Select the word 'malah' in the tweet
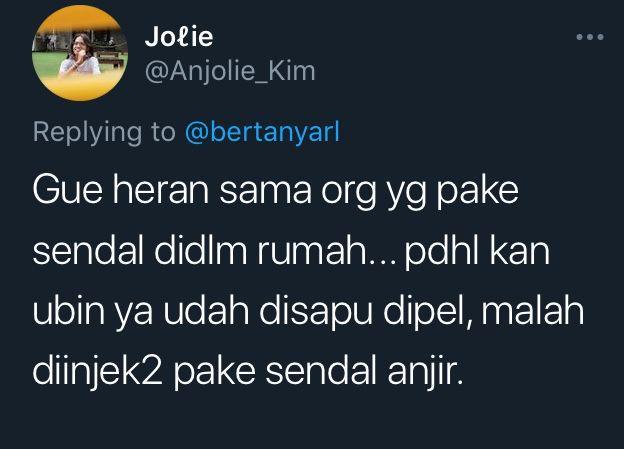 coord(533,310)
